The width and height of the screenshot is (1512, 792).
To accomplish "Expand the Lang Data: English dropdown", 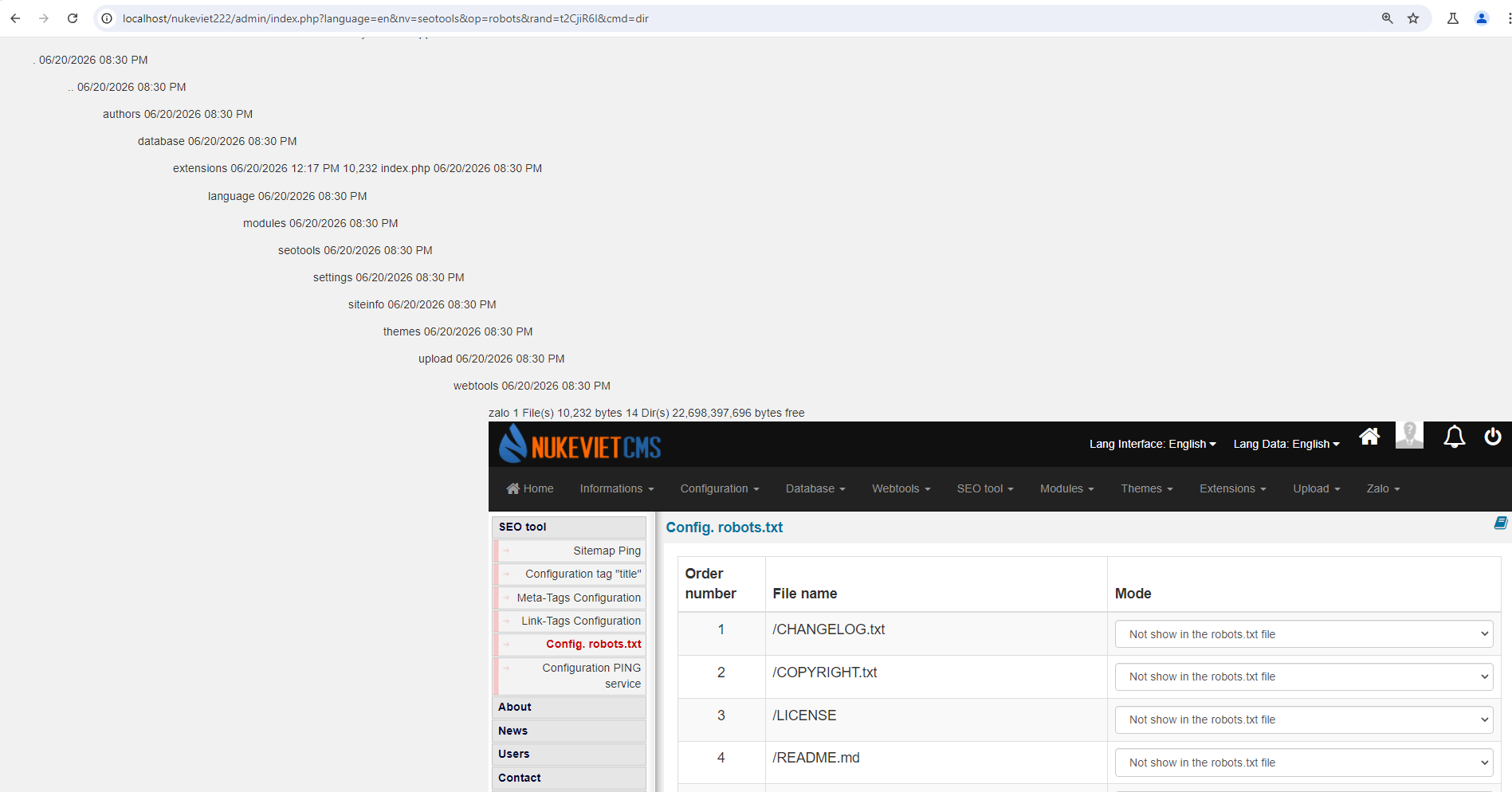I will [1286, 444].
